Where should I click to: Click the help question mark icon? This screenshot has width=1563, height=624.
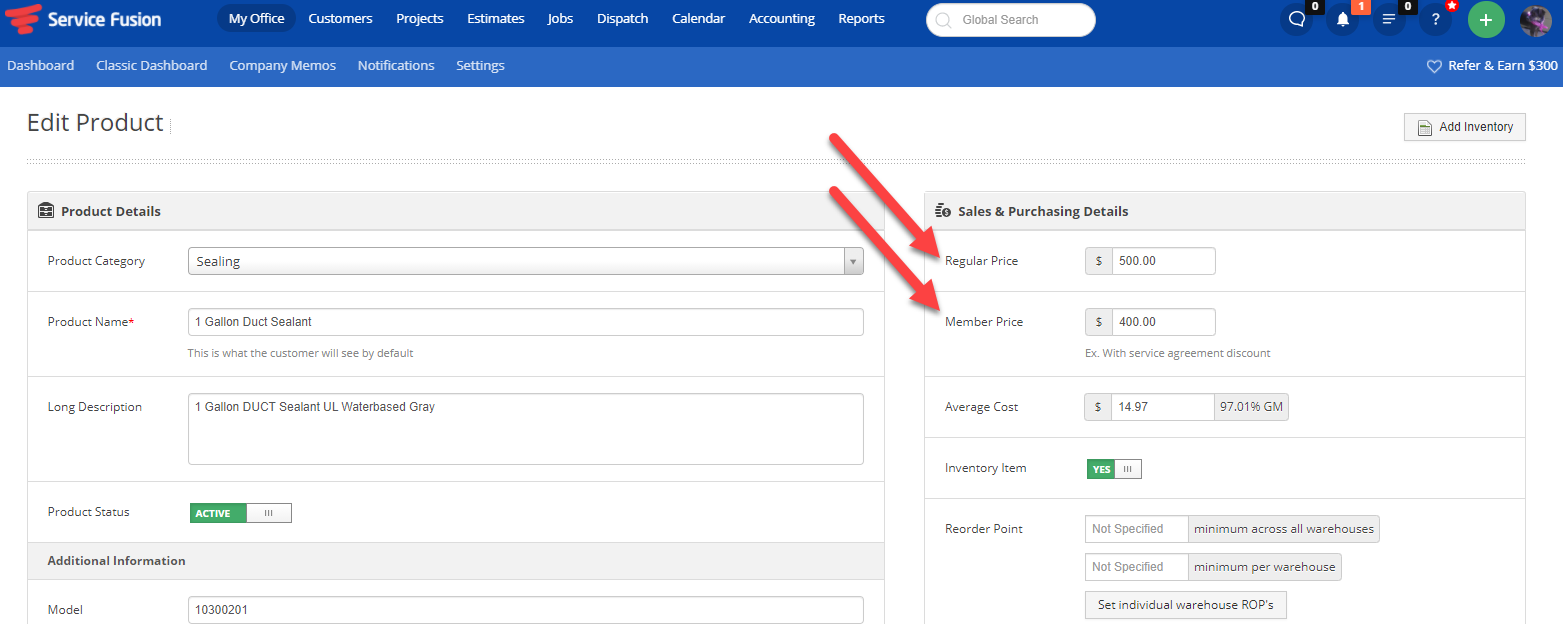point(1435,19)
